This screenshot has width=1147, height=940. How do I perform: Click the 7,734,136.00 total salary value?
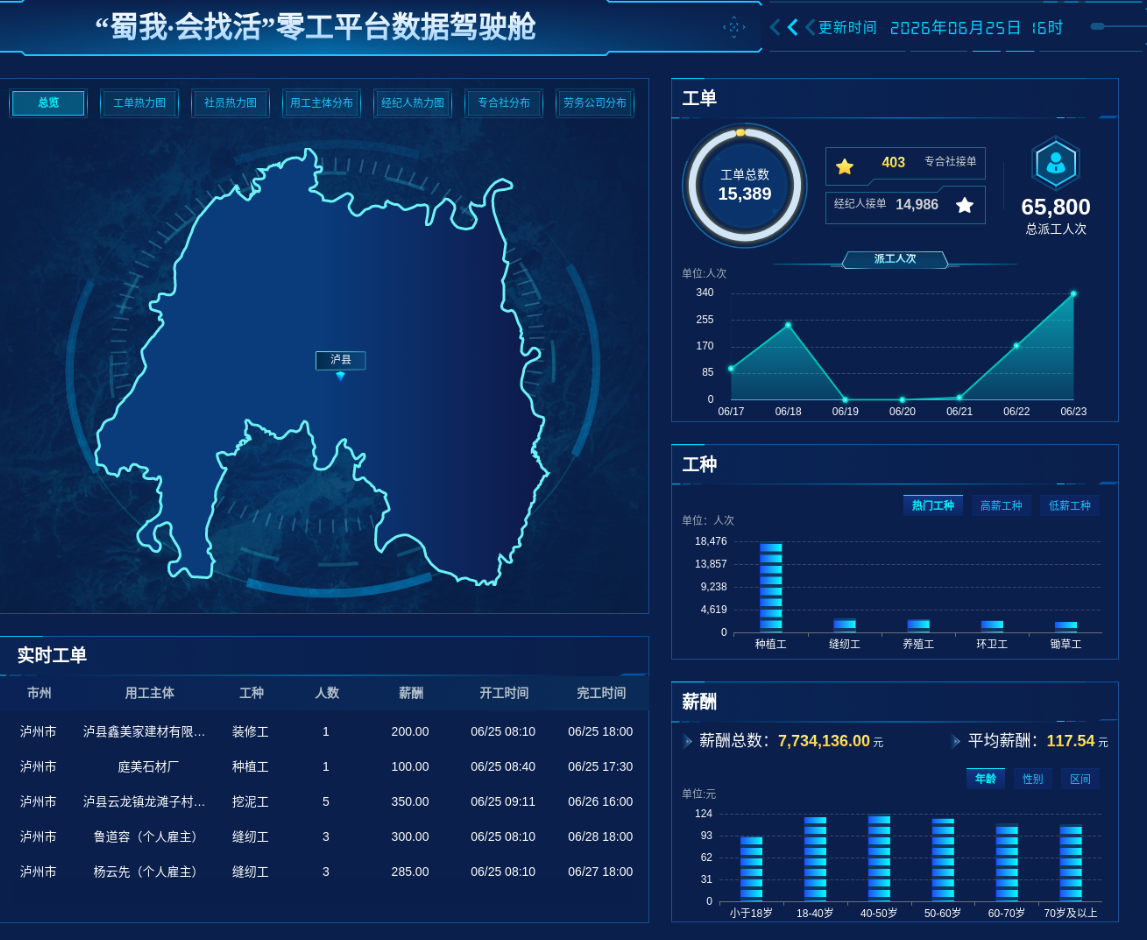824,741
